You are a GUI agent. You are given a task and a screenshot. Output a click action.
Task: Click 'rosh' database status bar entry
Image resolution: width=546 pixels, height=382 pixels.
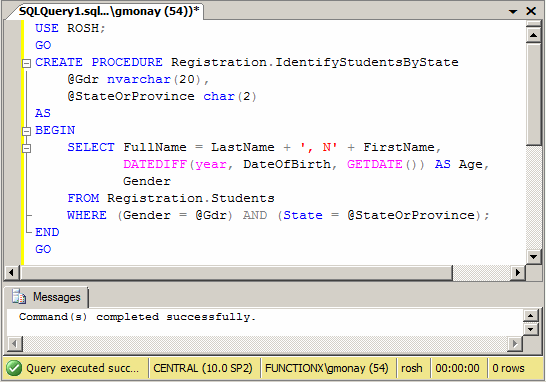pyautogui.click(x=412, y=368)
